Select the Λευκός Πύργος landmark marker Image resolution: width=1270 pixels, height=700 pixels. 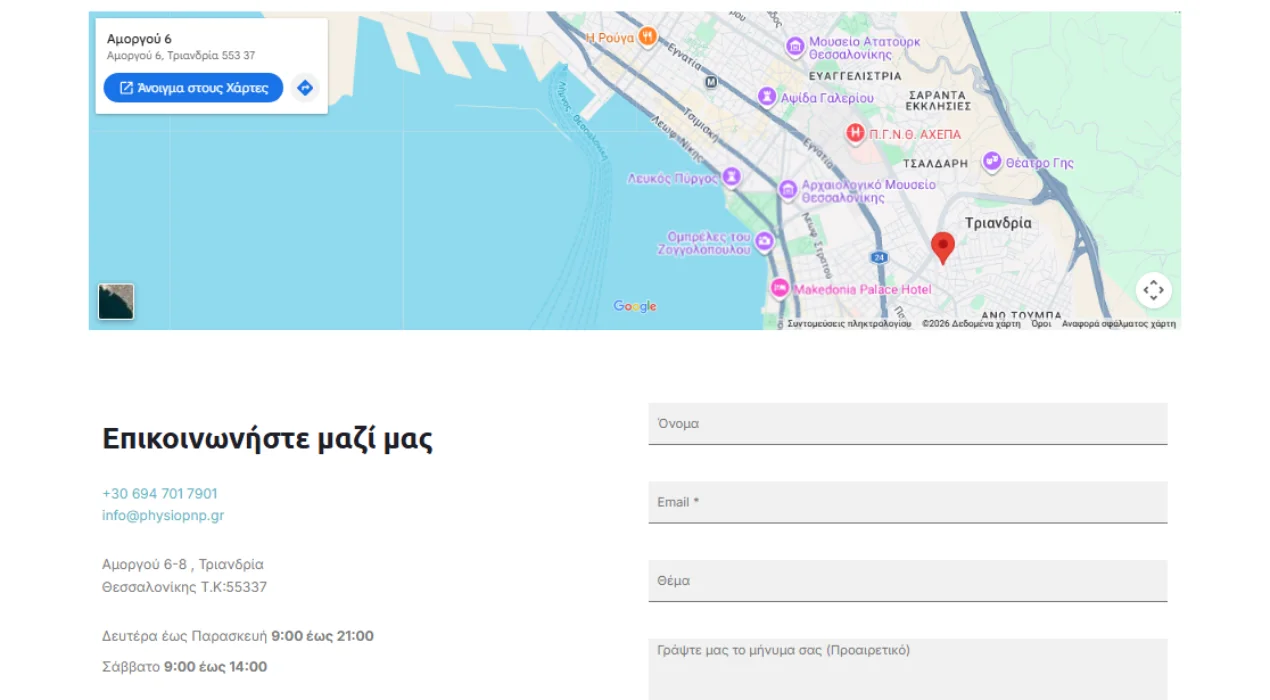point(732,178)
